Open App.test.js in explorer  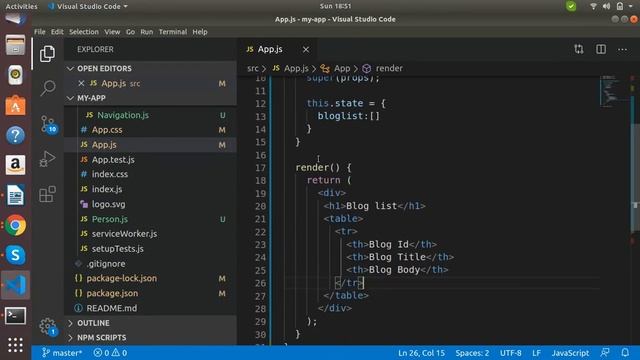[x=151, y=160]
